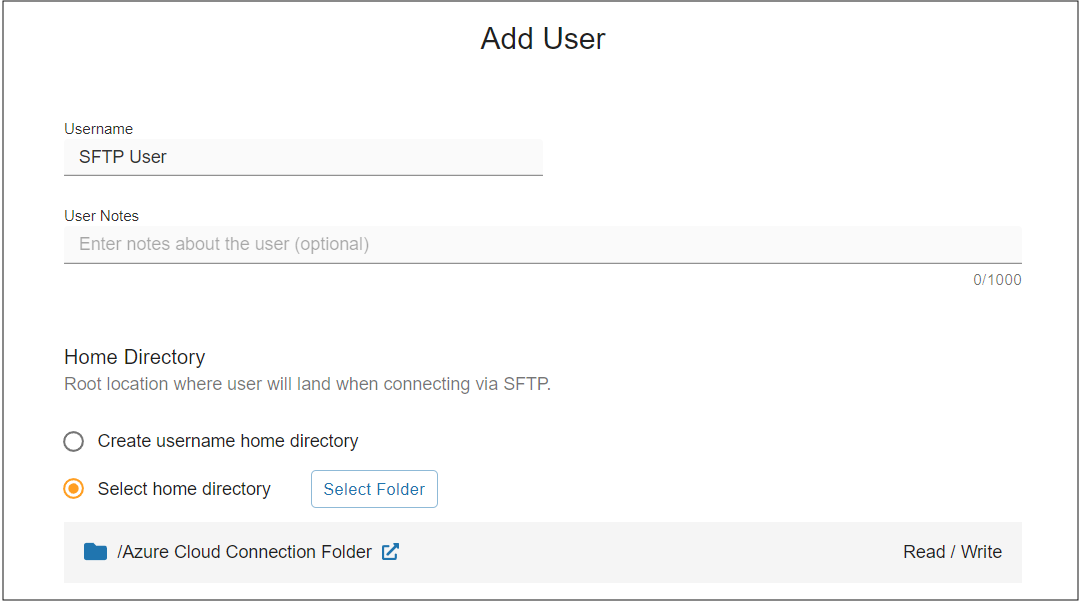Focus the Username input field
The height and width of the screenshot is (603, 1080).
pos(303,157)
